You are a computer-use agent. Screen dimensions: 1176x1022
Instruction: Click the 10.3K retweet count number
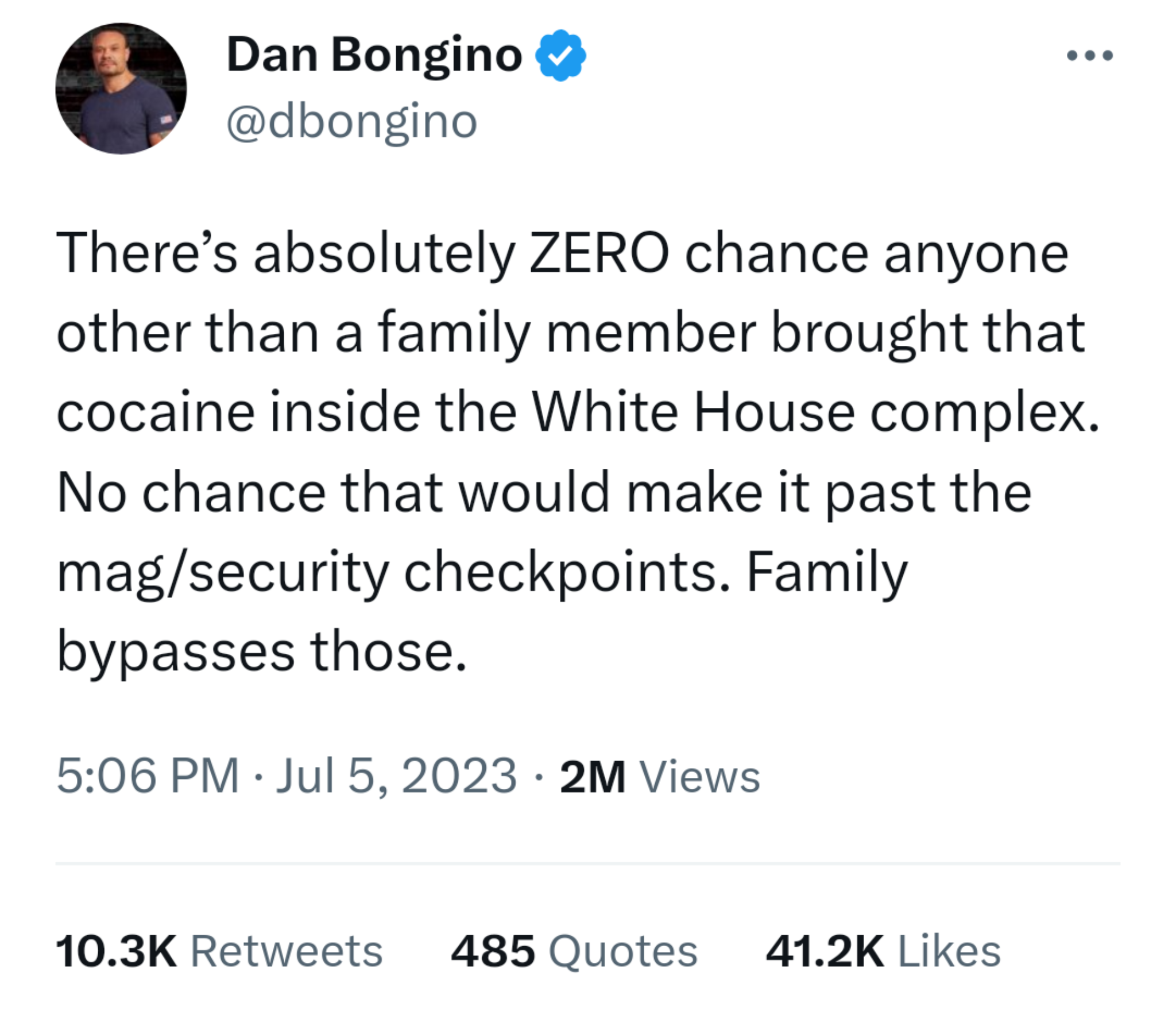coord(116,951)
